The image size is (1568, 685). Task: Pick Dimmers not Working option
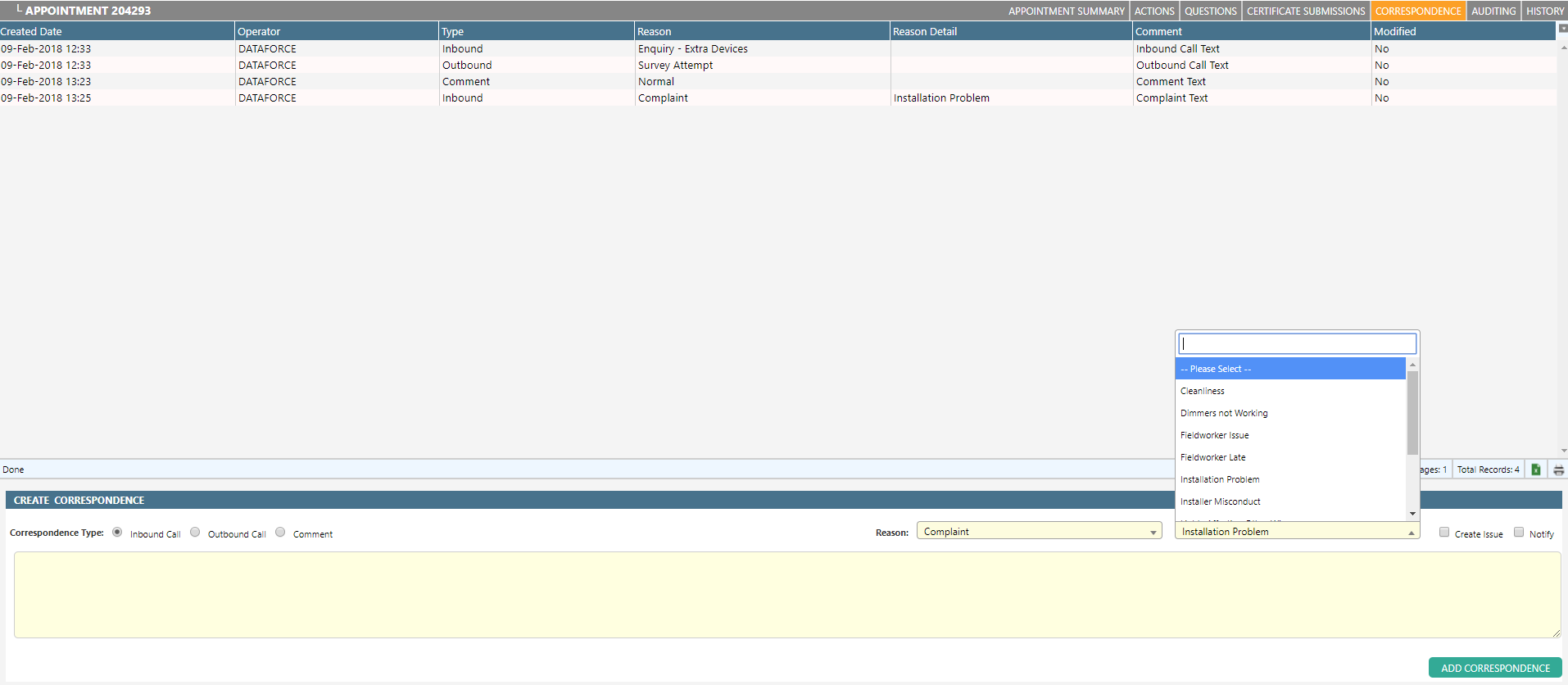pyautogui.click(x=1223, y=413)
